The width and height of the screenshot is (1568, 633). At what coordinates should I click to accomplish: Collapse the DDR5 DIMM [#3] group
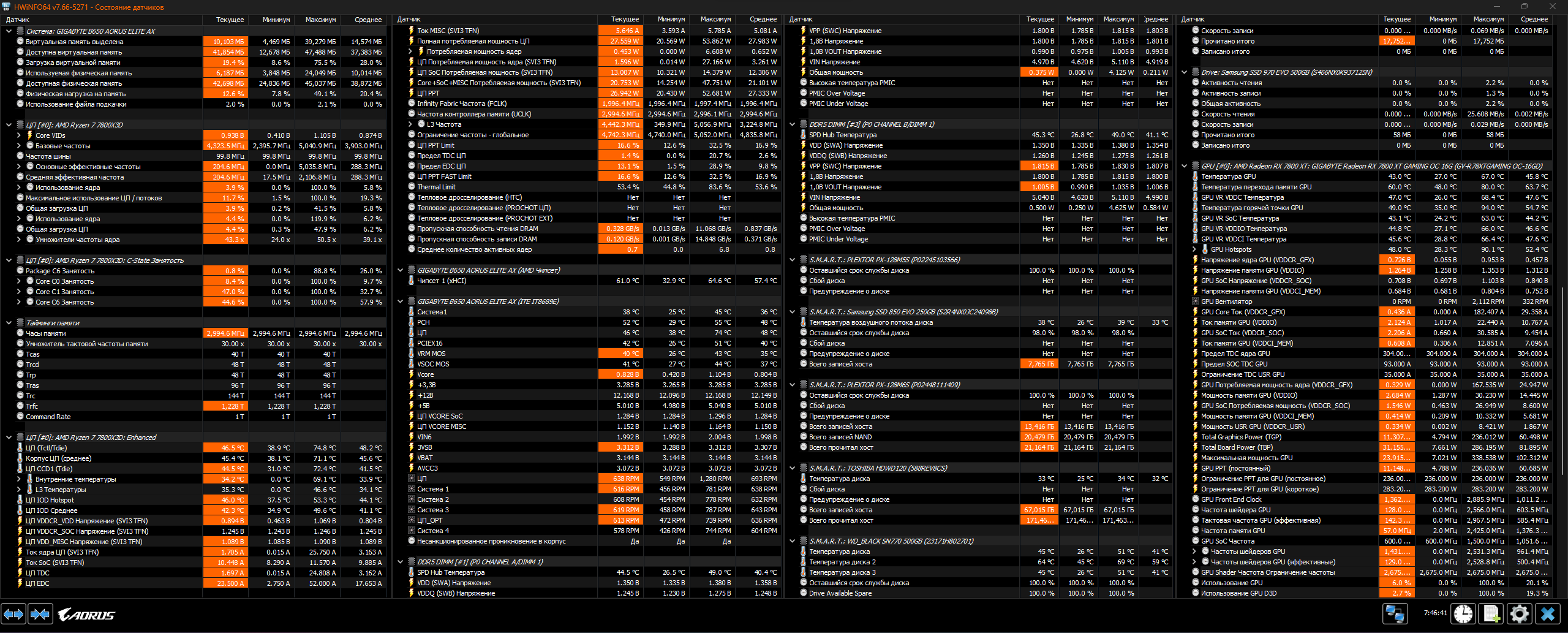(x=792, y=124)
